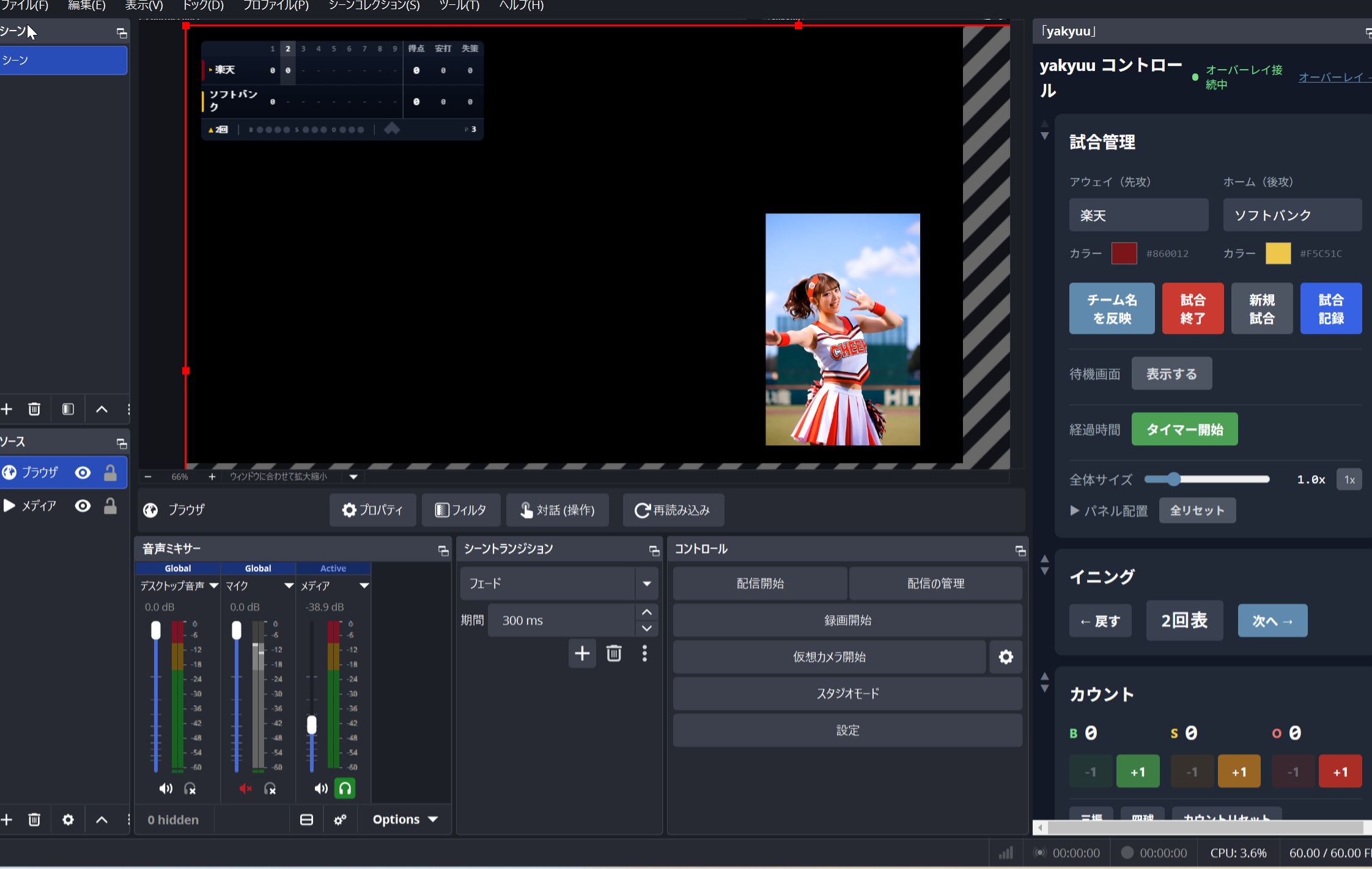1372x869 pixels.
Task: Click the タイマー開始 button
Action: point(1184,429)
